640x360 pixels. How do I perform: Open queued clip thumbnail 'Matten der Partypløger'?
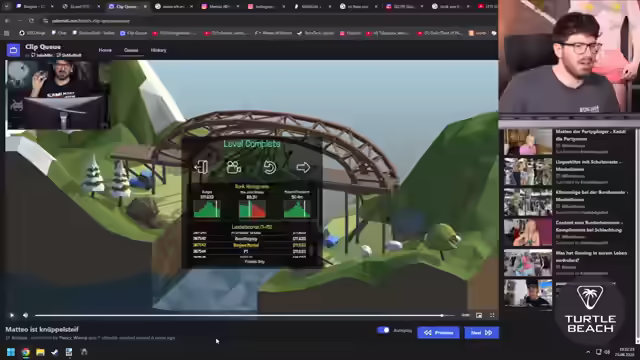[528, 142]
